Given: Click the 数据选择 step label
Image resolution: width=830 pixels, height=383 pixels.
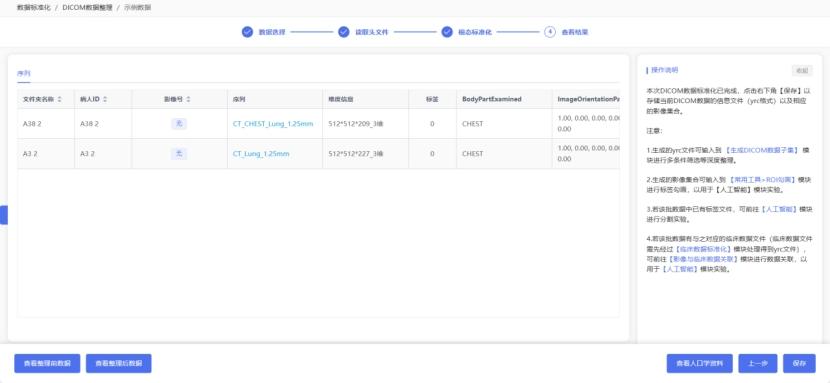Looking at the screenshot, I should 272,32.
